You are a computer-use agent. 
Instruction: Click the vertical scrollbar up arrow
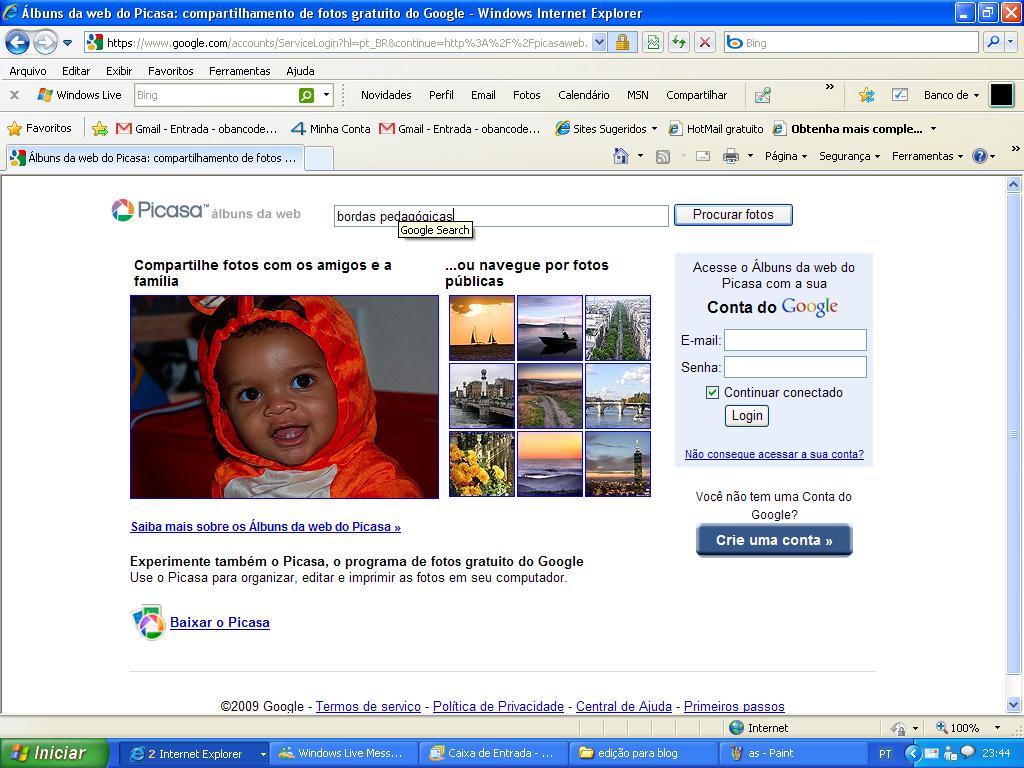pos(1014,184)
